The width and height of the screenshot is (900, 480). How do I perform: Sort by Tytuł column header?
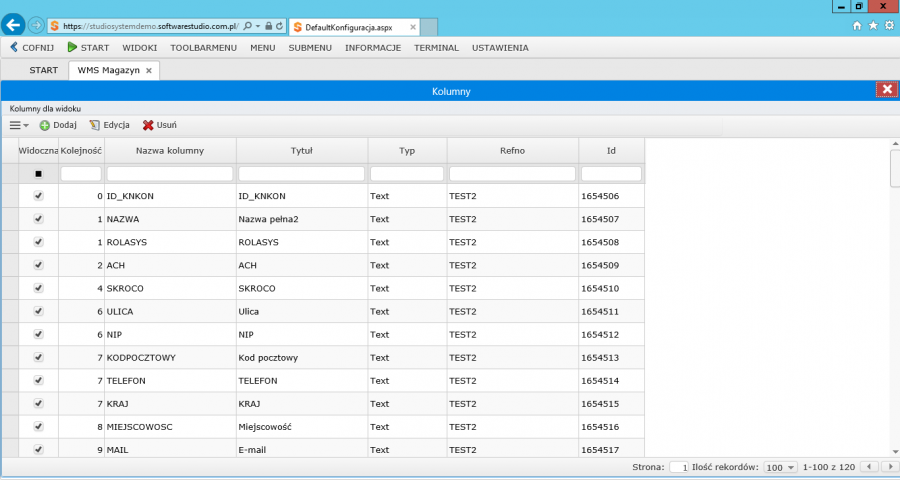[301, 150]
